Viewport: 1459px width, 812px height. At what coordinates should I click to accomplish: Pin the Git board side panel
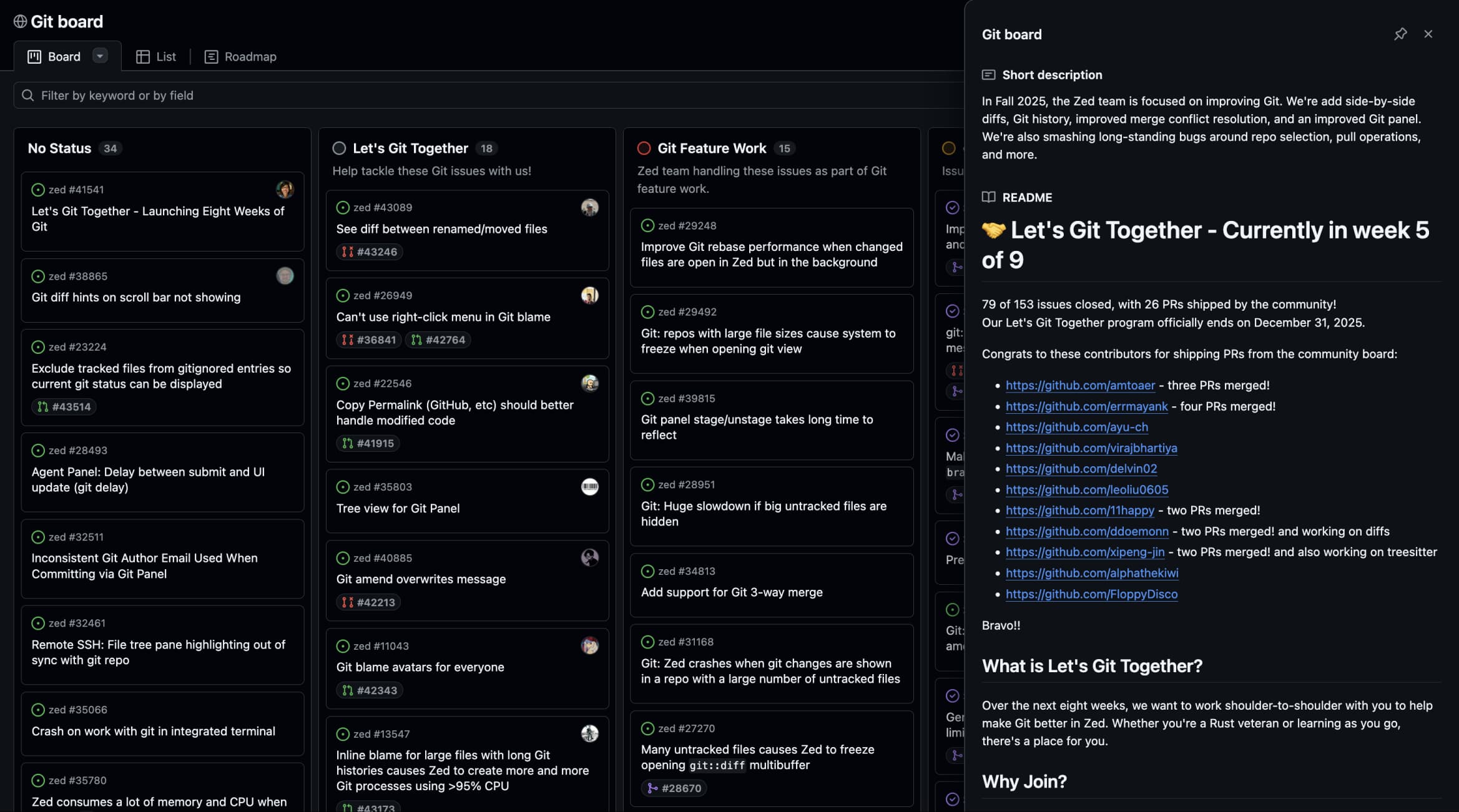point(1401,34)
